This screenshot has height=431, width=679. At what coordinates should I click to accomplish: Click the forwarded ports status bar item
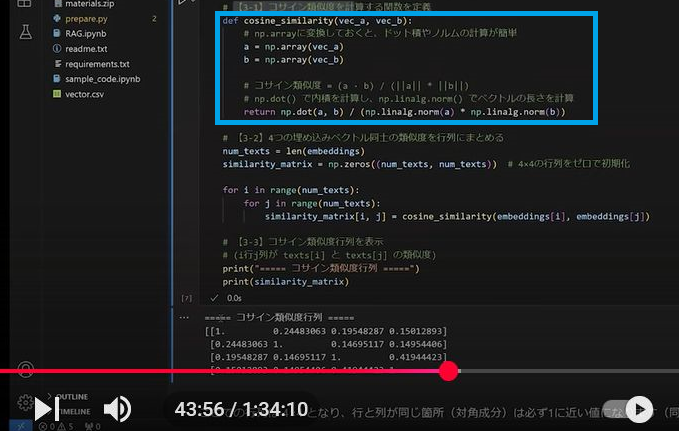(93, 427)
